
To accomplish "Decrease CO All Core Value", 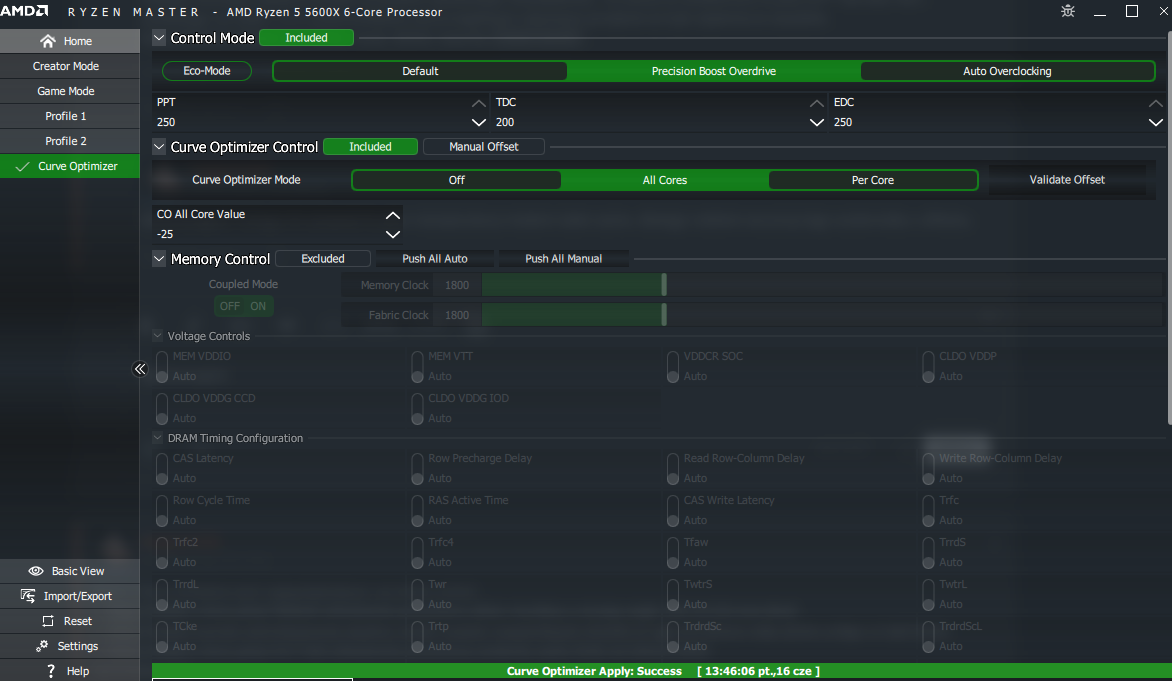I will 392,234.
